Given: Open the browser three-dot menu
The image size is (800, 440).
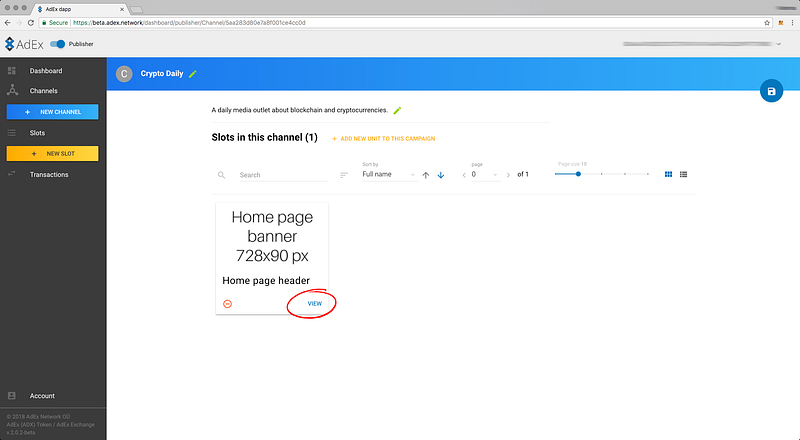Looking at the screenshot, I should pos(793,22).
